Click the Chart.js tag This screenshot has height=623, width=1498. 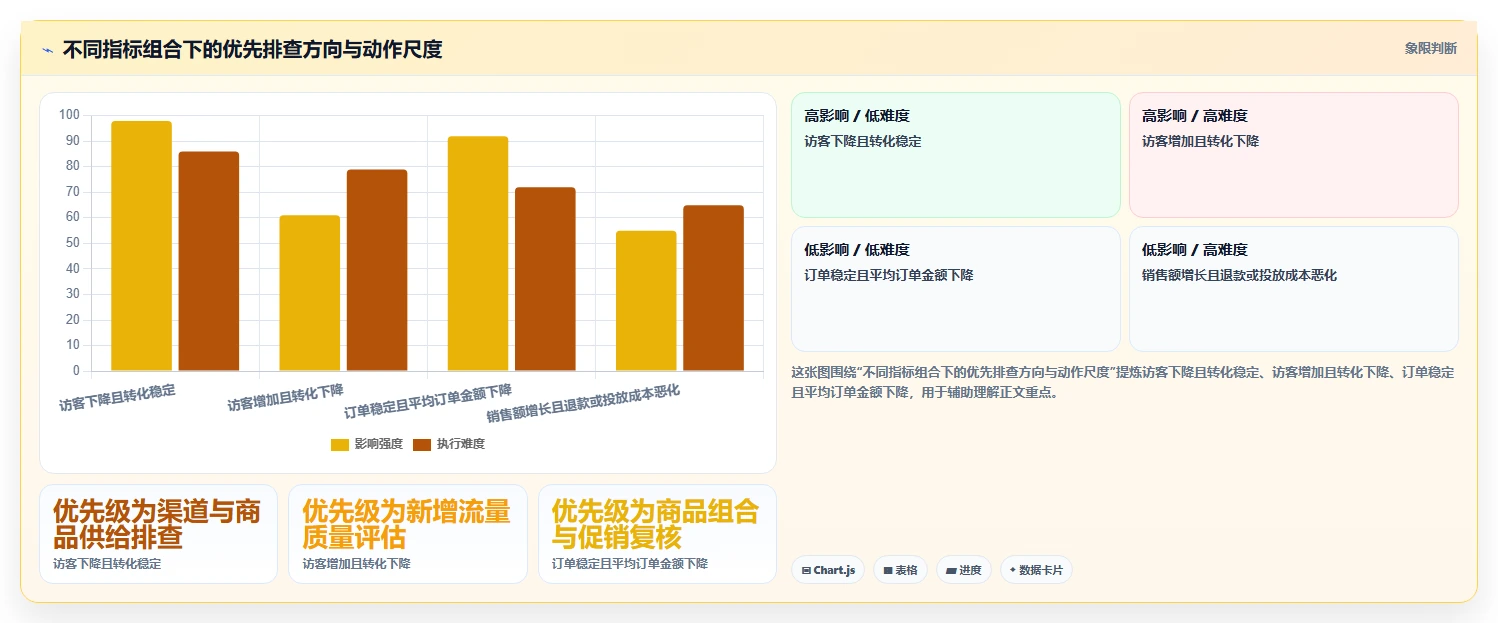pyautogui.click(x=828, y=570)
